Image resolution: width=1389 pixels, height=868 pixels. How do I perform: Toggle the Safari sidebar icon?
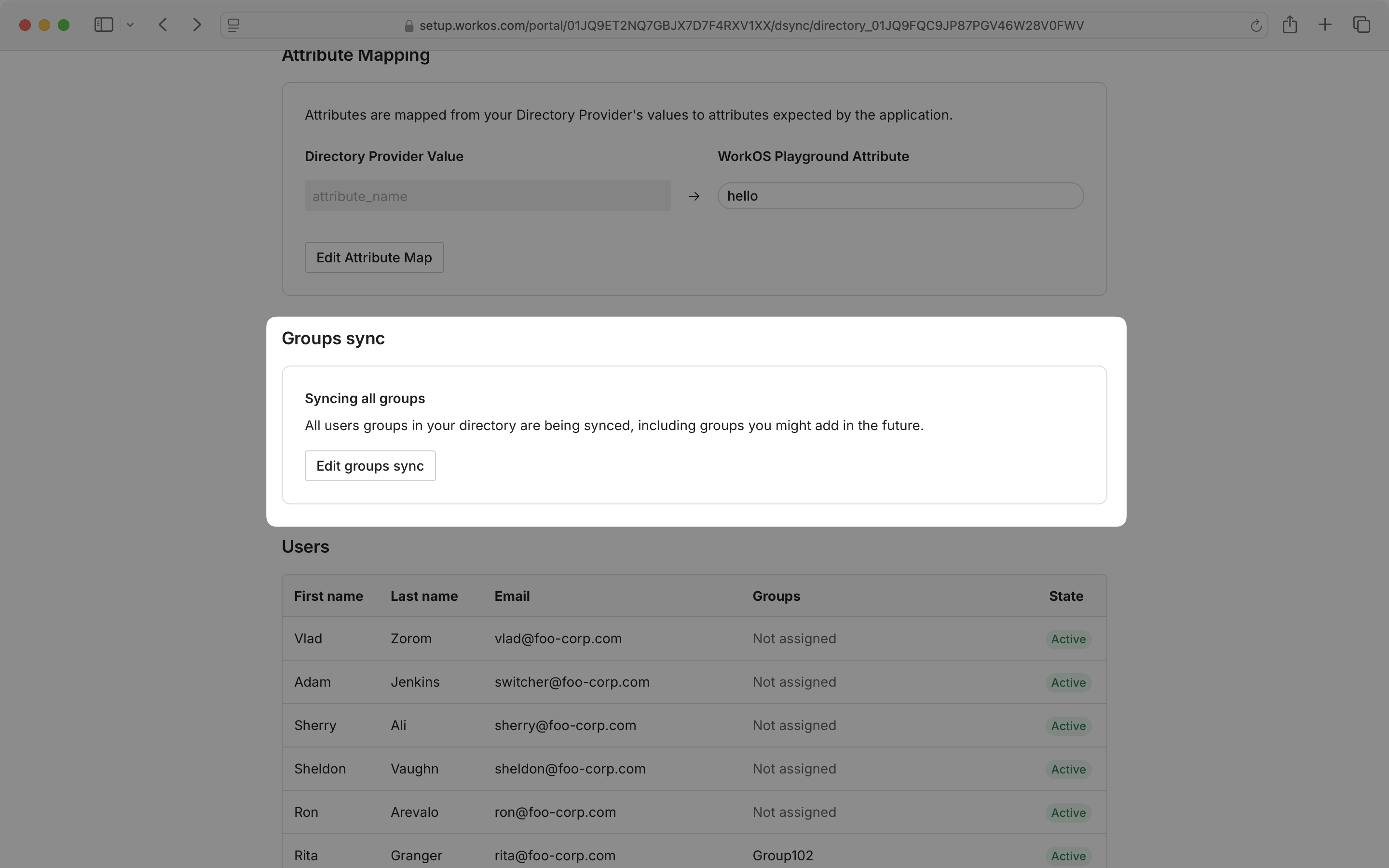pyautogui.click(x=103, y=25)
